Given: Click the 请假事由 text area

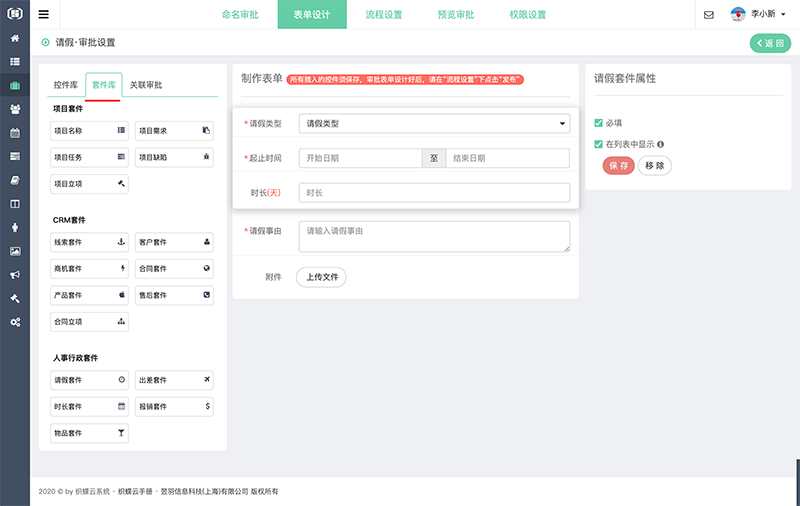Looking at the screenshot, I should tap(434, 236).
